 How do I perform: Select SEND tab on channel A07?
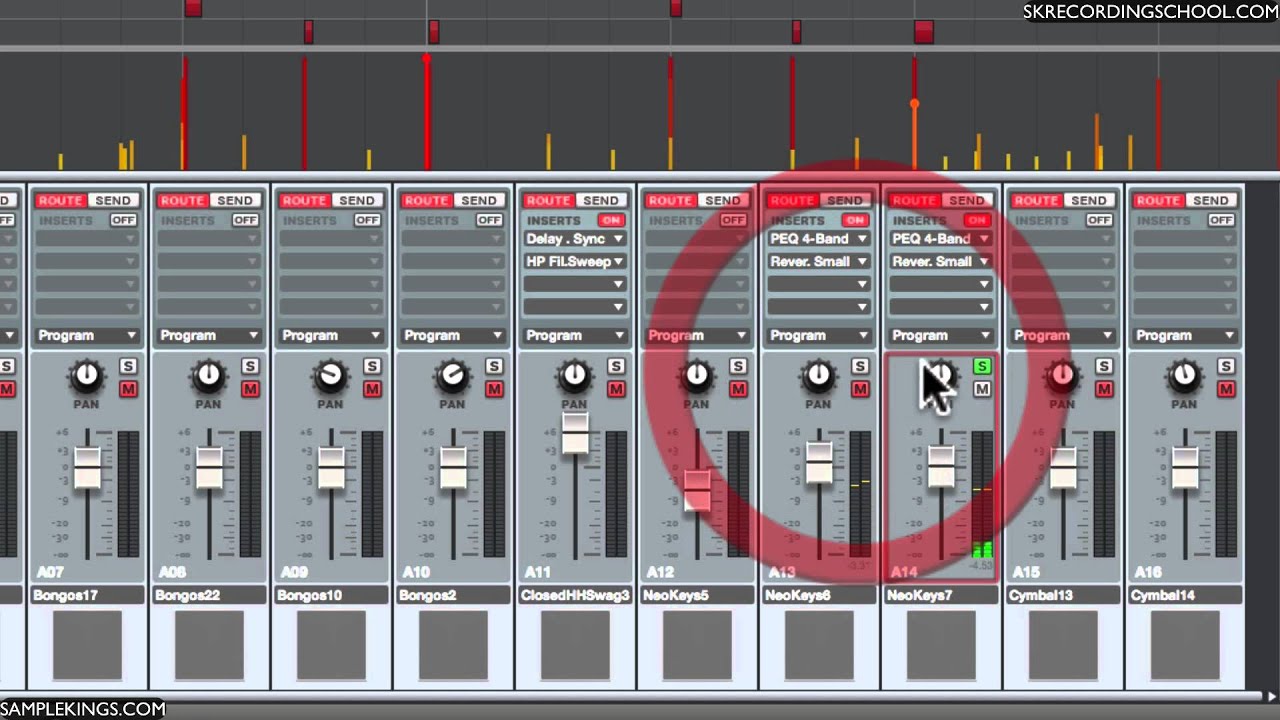coord(113,200)
